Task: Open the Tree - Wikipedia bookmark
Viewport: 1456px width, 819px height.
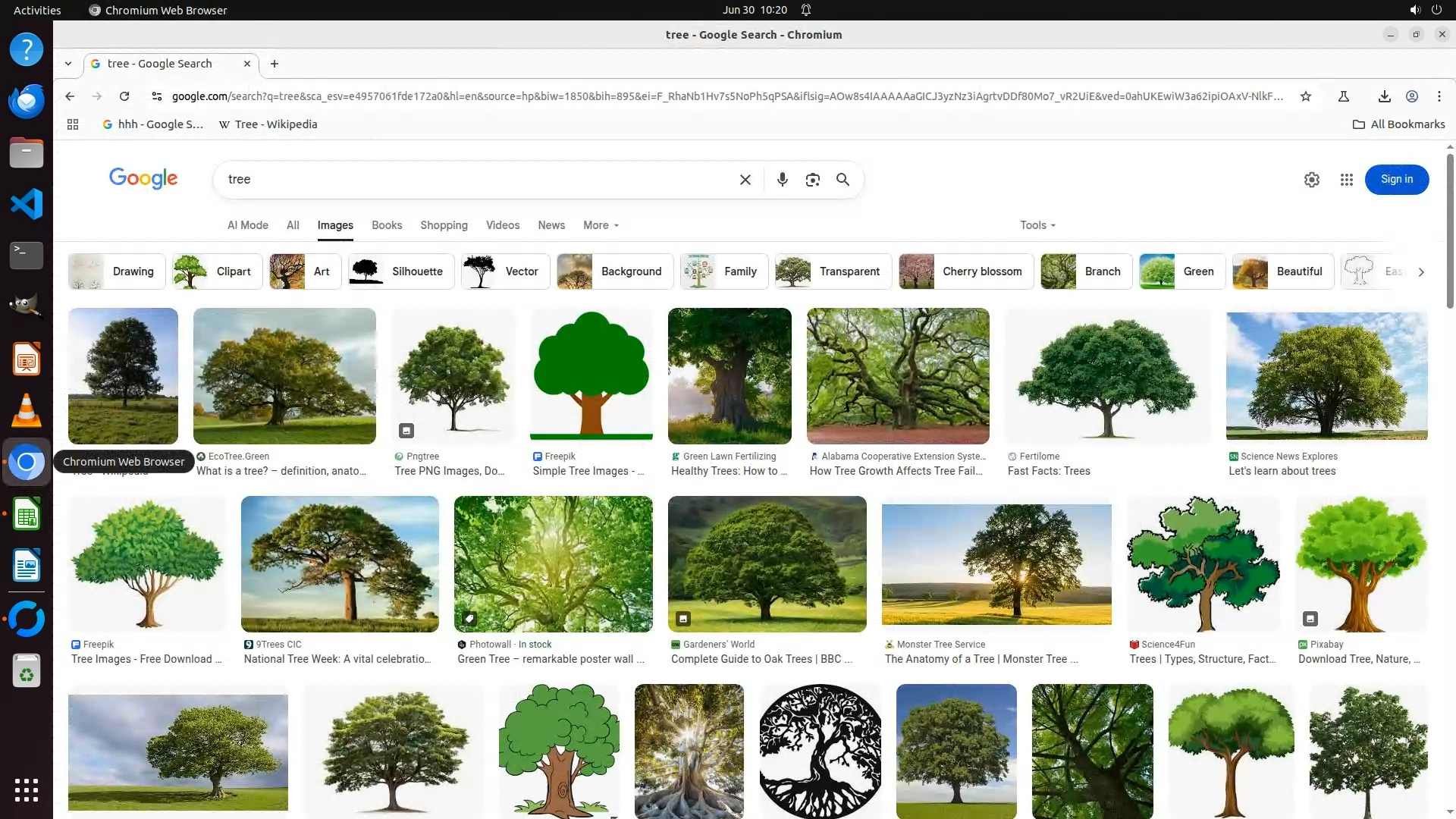Action: (x=268, y=124)
